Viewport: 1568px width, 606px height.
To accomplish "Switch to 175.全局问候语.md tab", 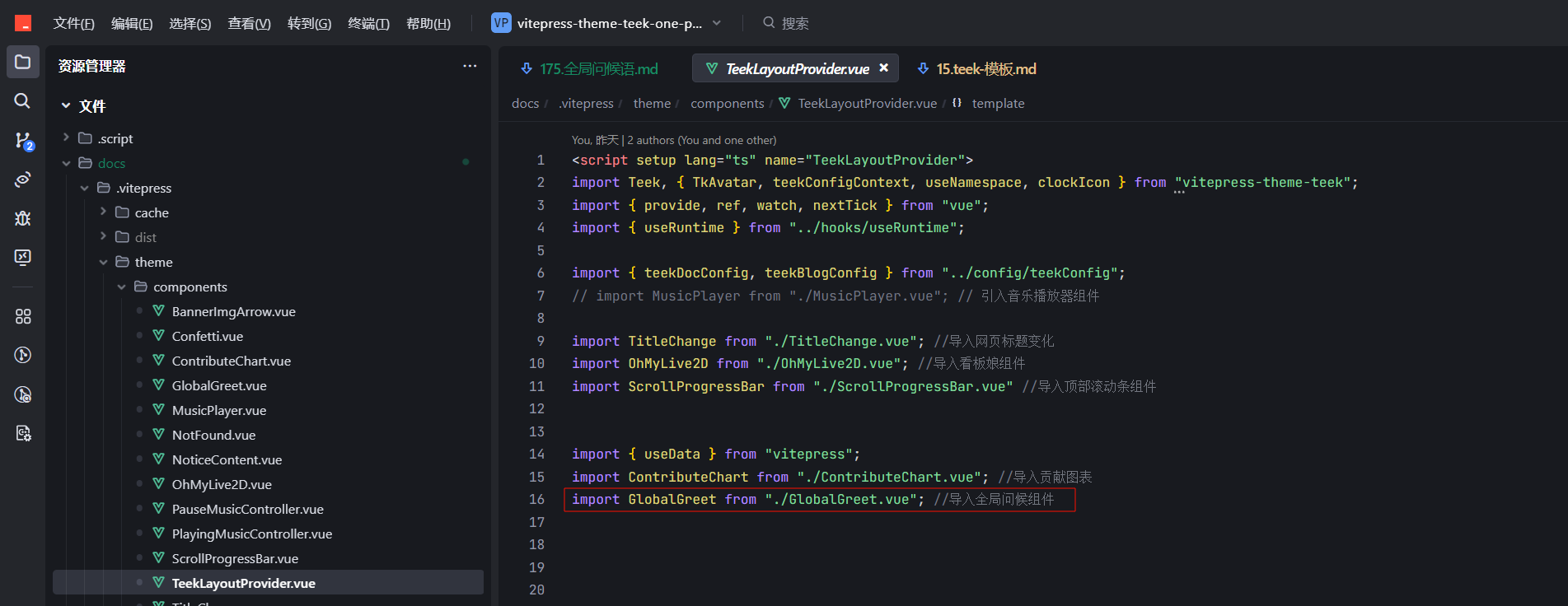I will 590,68.
